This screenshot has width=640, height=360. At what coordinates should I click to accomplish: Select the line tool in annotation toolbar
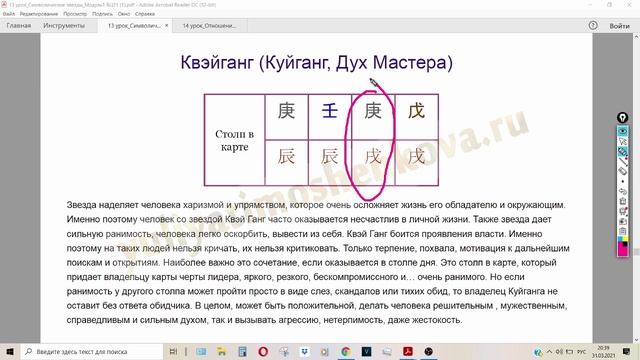pos(622,161)
